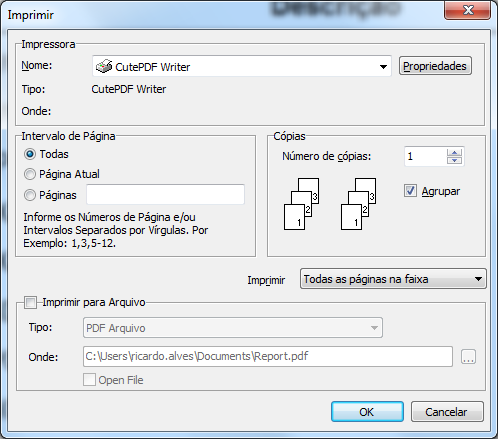Expand the Todas as páginas na faixa dropdown
Screen dimensions: 498x439
[393, 279]
